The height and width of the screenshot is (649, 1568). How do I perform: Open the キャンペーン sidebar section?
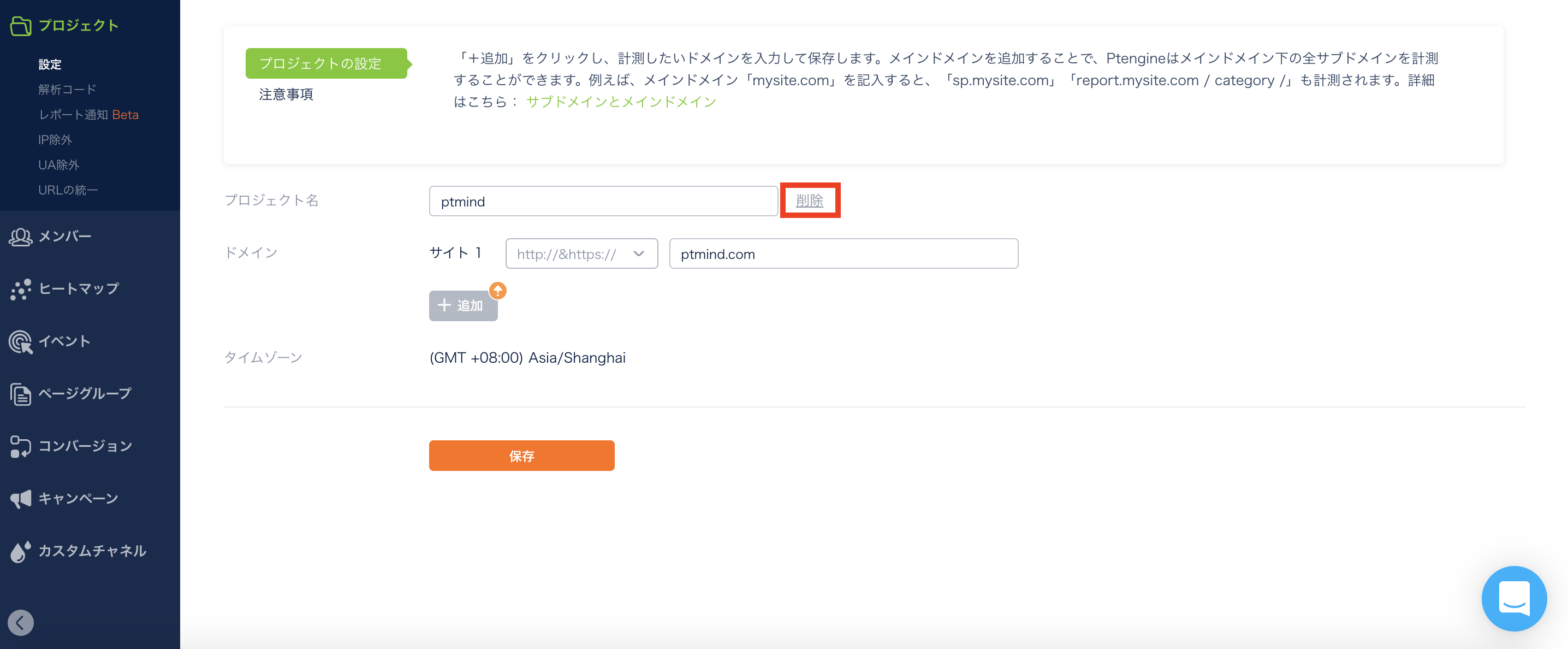[79, 499]
